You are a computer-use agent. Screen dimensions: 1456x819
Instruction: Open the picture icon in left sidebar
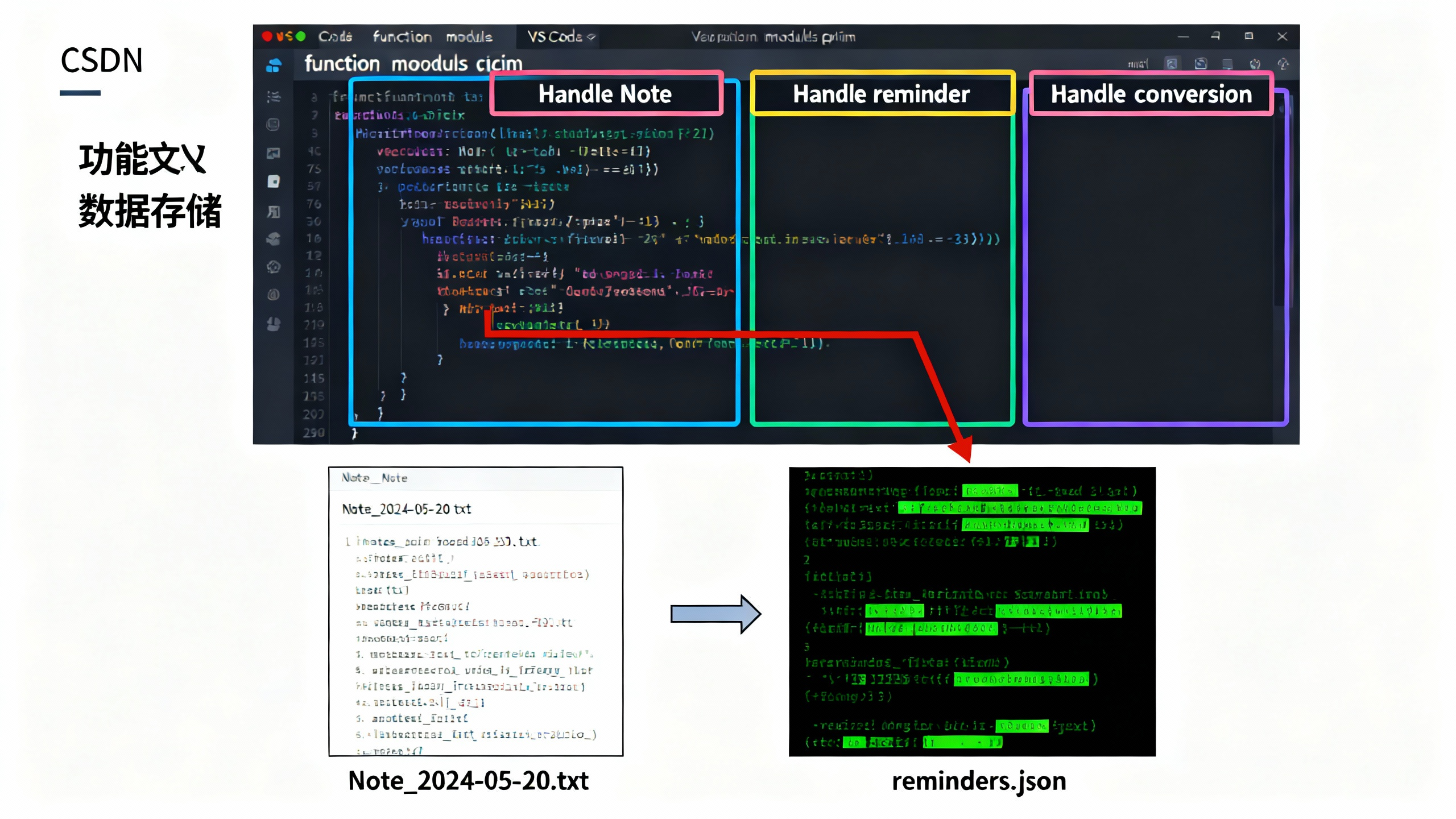(x=274, y=153)
